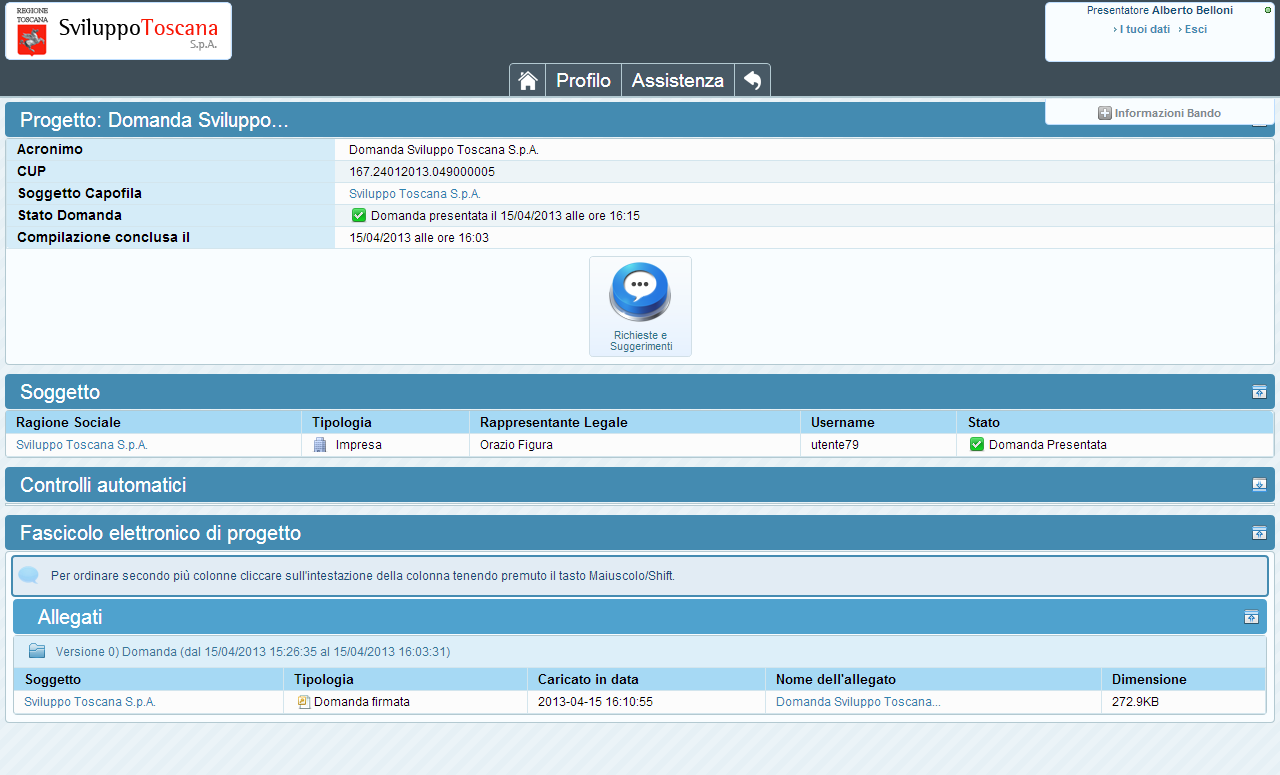Image resolution: width=1280 pixels, height=775 pixels.
Task: Select the Versione 0) Domanda row
Action: pyautogui.click(x=640, y=651)
